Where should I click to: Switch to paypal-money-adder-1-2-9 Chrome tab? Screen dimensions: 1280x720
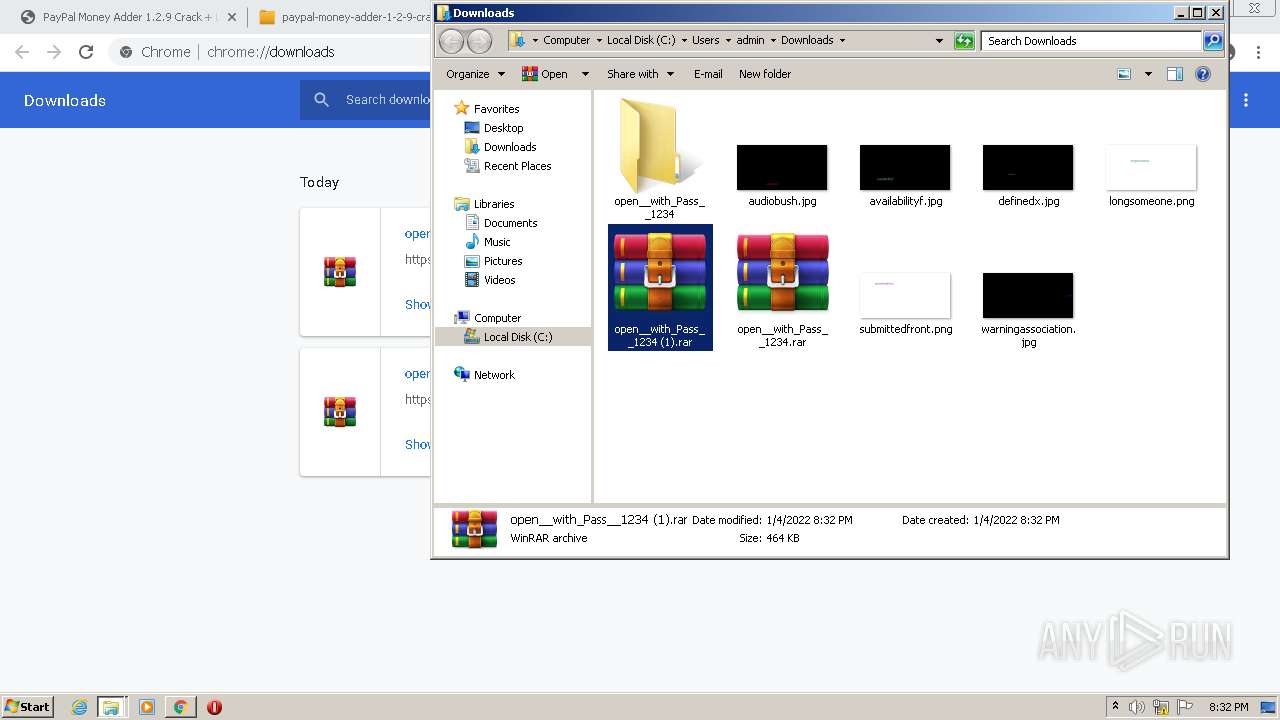tap(344, 17)
